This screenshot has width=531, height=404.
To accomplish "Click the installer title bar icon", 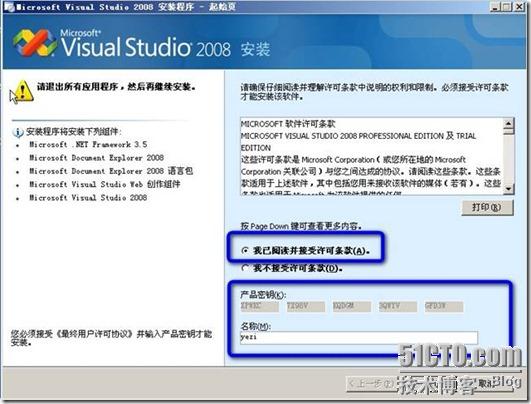I will tap(9, 7).
